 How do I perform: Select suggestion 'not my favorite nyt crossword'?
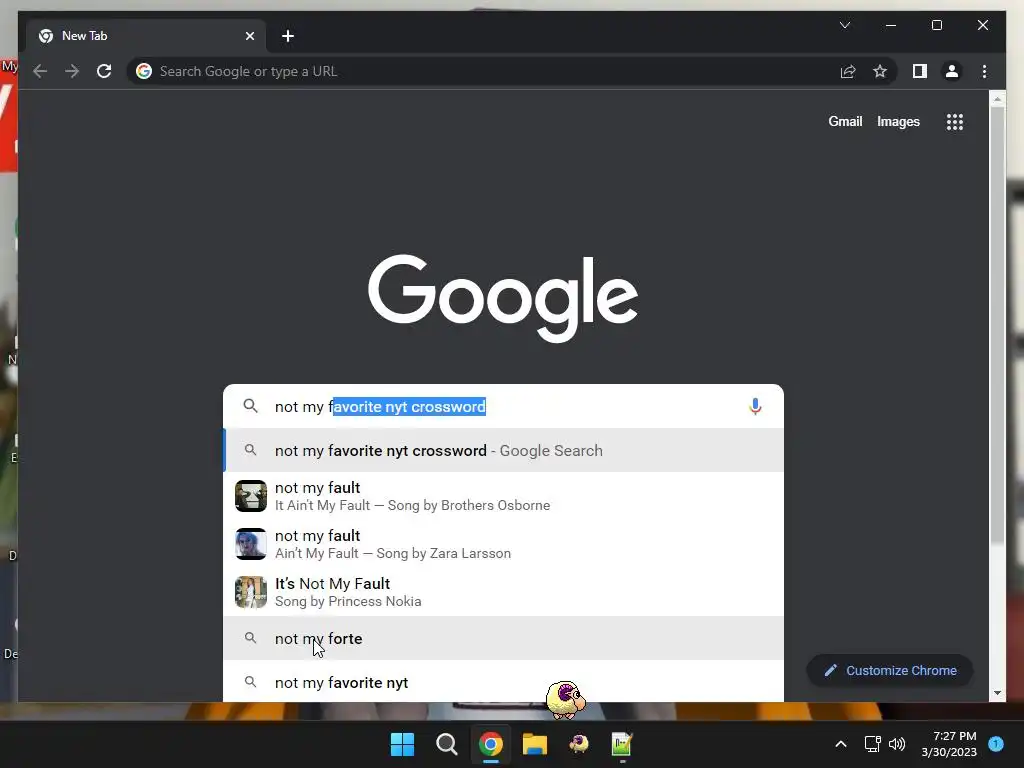(503, 451)
